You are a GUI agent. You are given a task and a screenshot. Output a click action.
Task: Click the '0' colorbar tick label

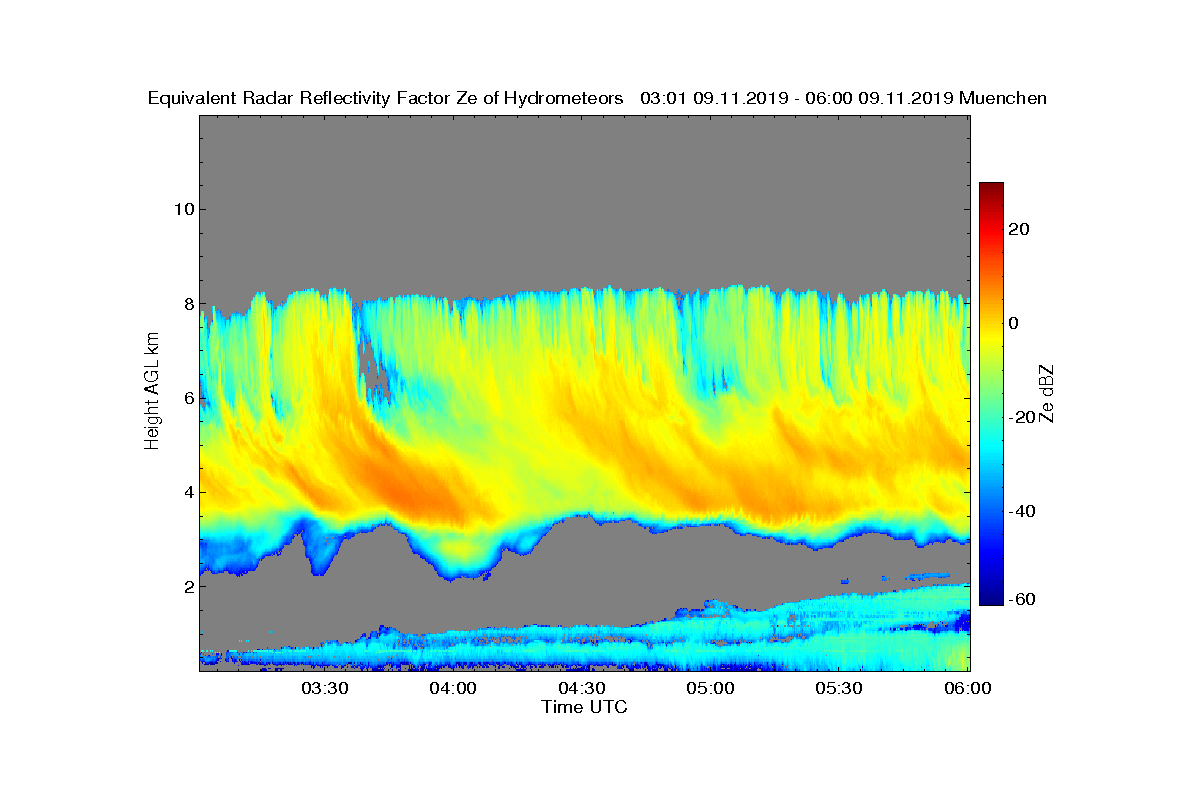[1015, 323]
